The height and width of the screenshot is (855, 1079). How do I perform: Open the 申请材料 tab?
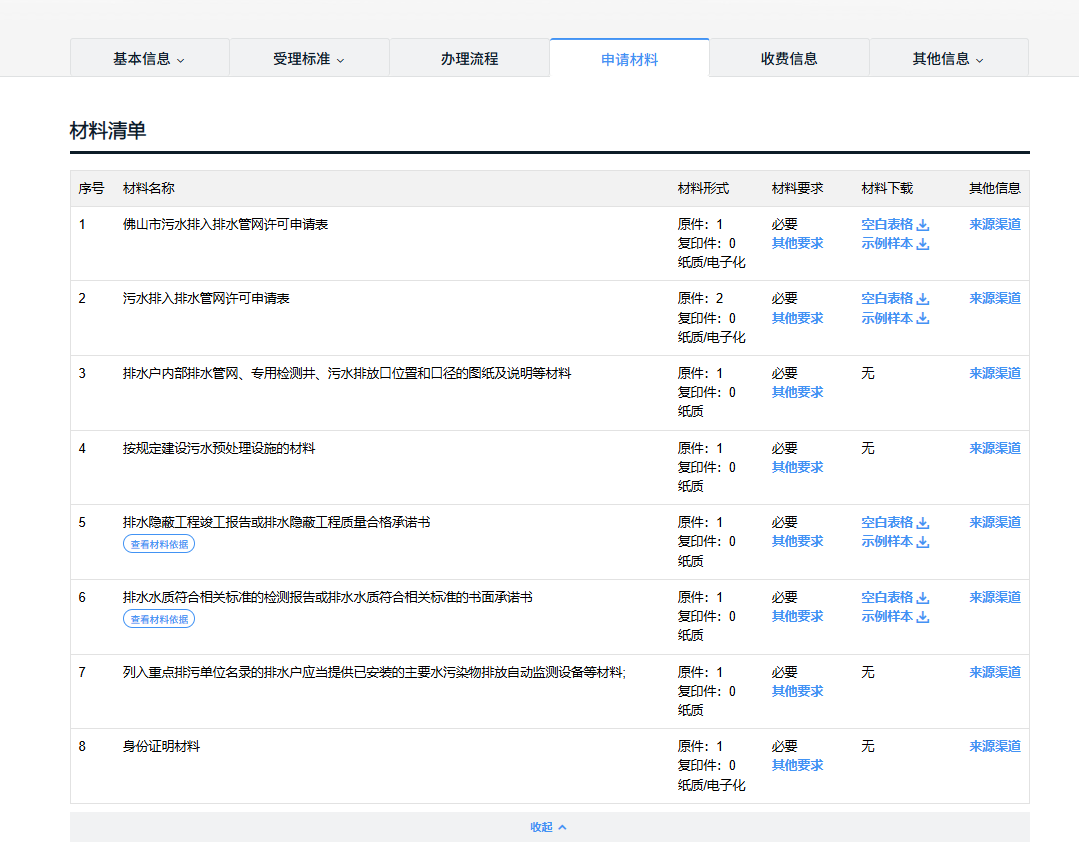point(629,59)
